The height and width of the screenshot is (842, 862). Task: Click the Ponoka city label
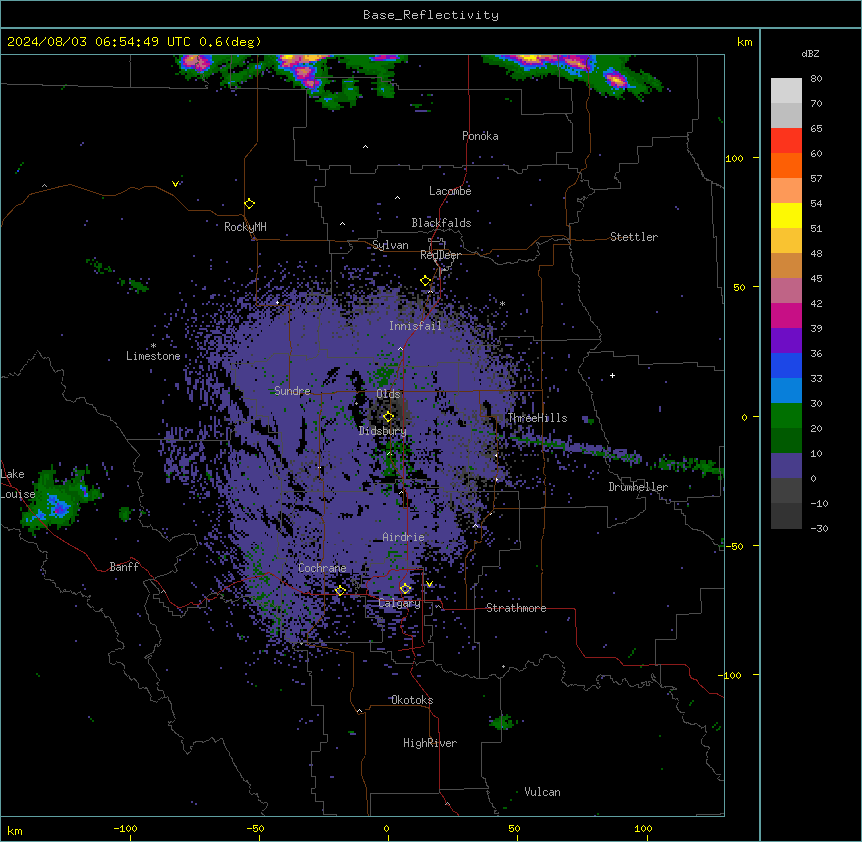tap(480, 136)
